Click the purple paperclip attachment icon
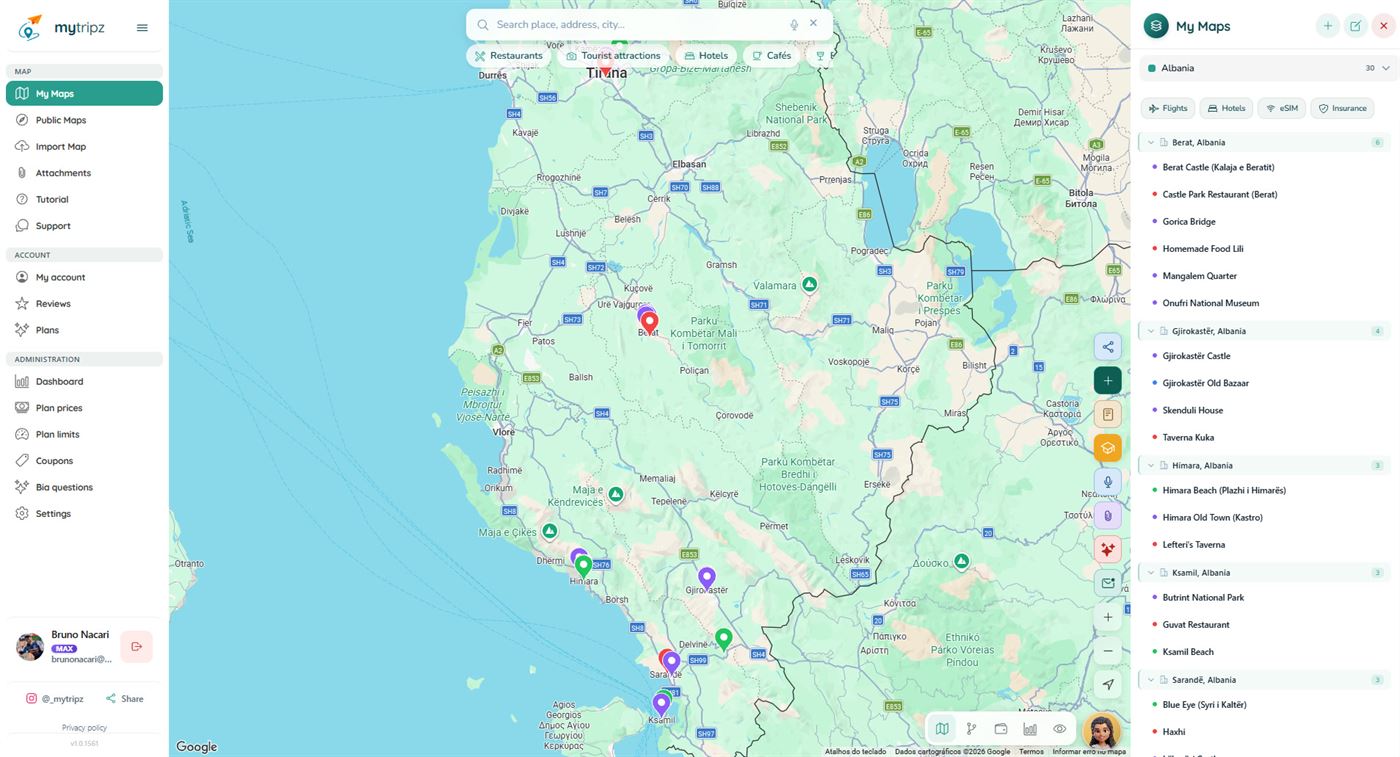Image resolution: width=1400 pixels, height=757 pixels. (x=1107, y=516)
